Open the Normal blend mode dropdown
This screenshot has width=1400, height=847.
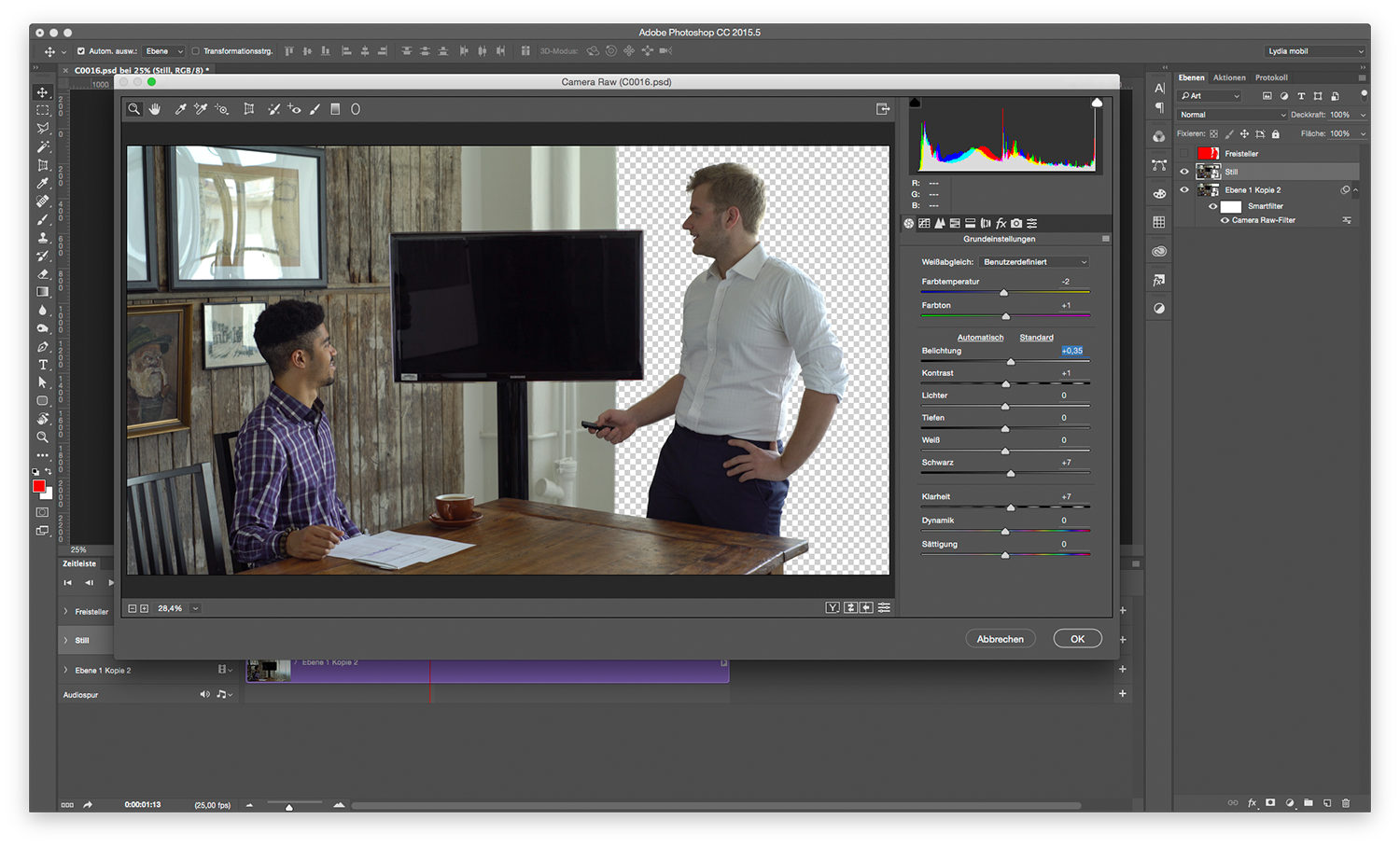pos(1231,115)
